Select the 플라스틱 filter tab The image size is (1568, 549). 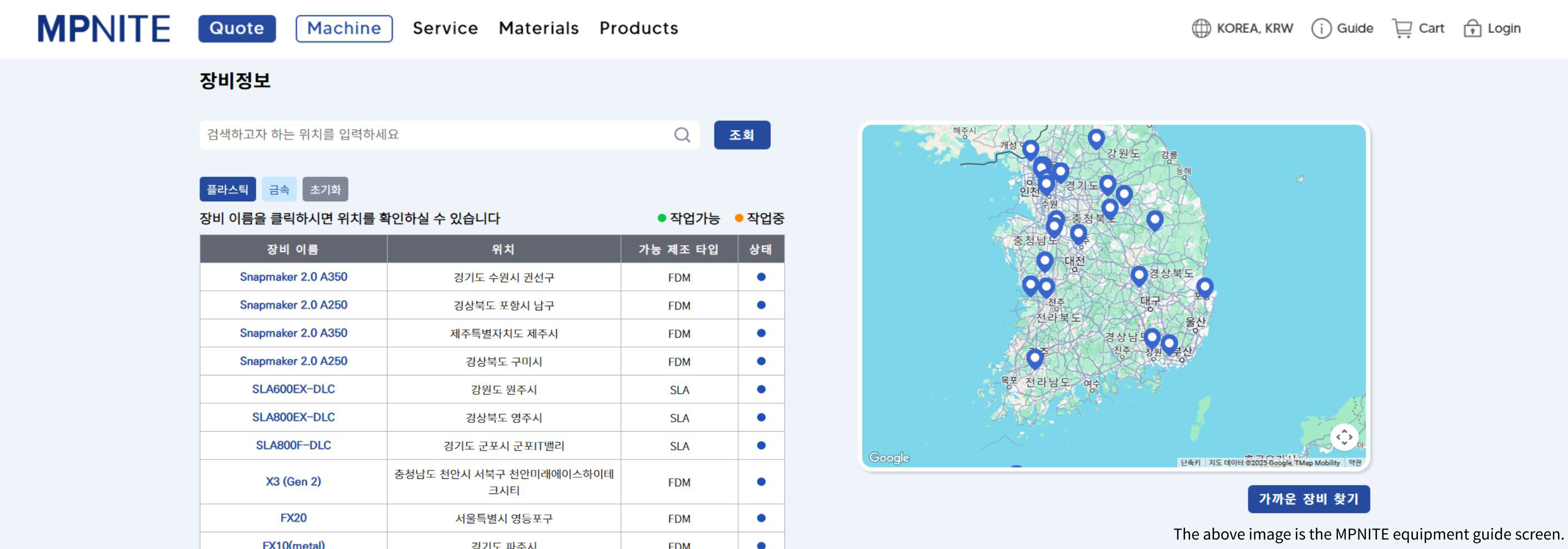[x=228, y=190]
